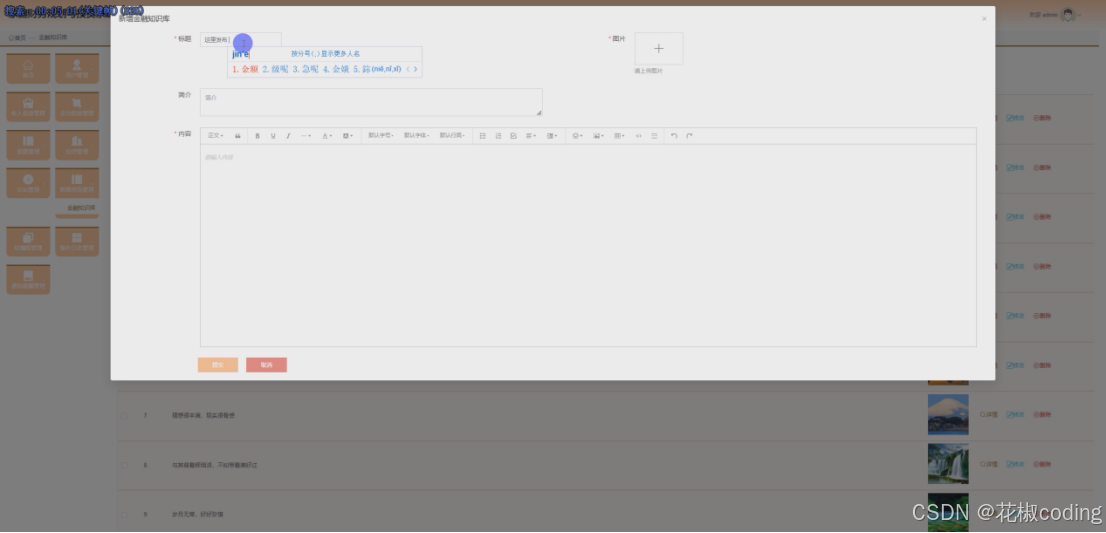Submit the new knowledge entry form
This screenshot has width=1106, height=533.
tap(218, 365)
